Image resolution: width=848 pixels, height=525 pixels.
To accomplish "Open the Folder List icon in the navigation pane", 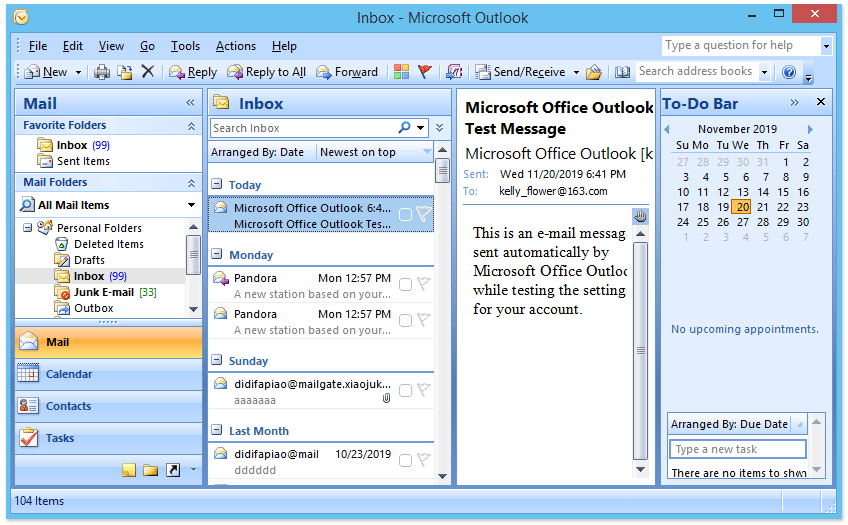I will (x=150, y=470).
